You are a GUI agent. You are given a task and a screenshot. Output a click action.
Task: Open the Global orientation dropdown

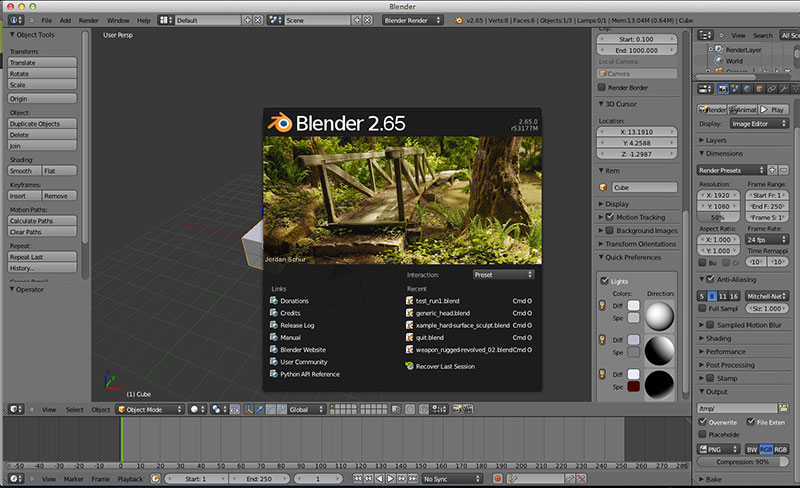(307, 409)
